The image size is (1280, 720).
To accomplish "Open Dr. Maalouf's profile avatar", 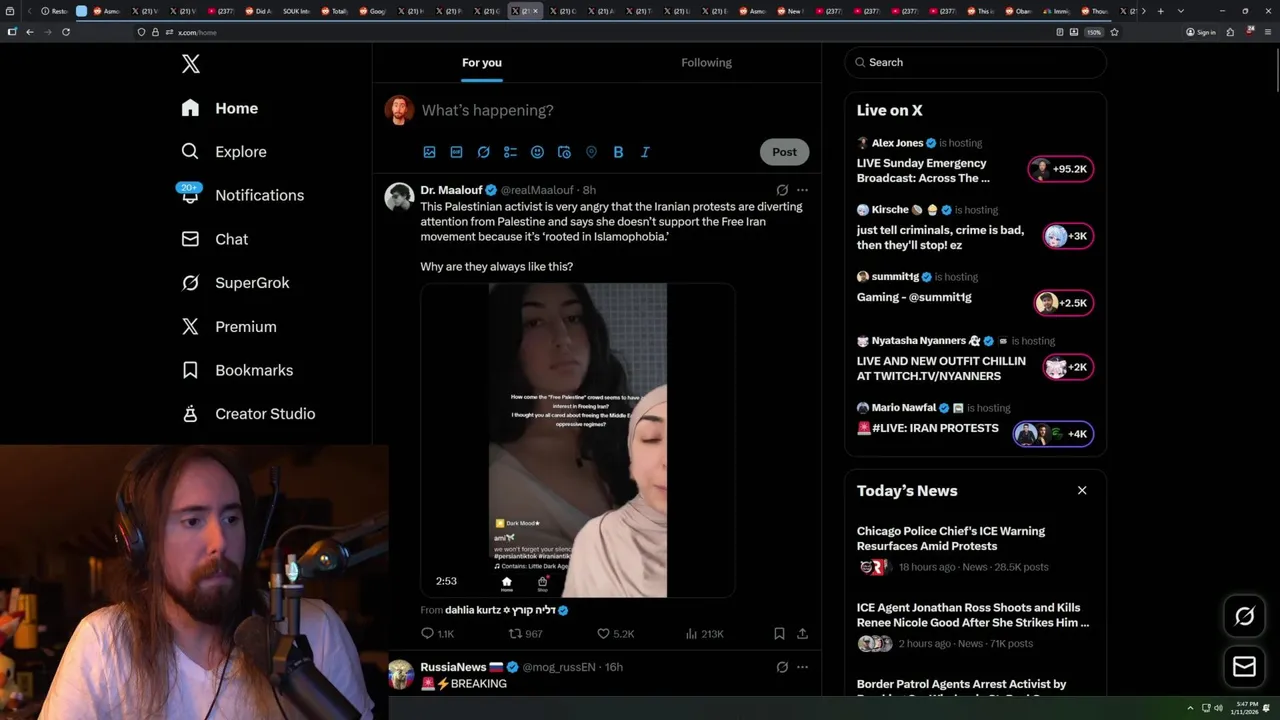I will [x=400, y=197].
